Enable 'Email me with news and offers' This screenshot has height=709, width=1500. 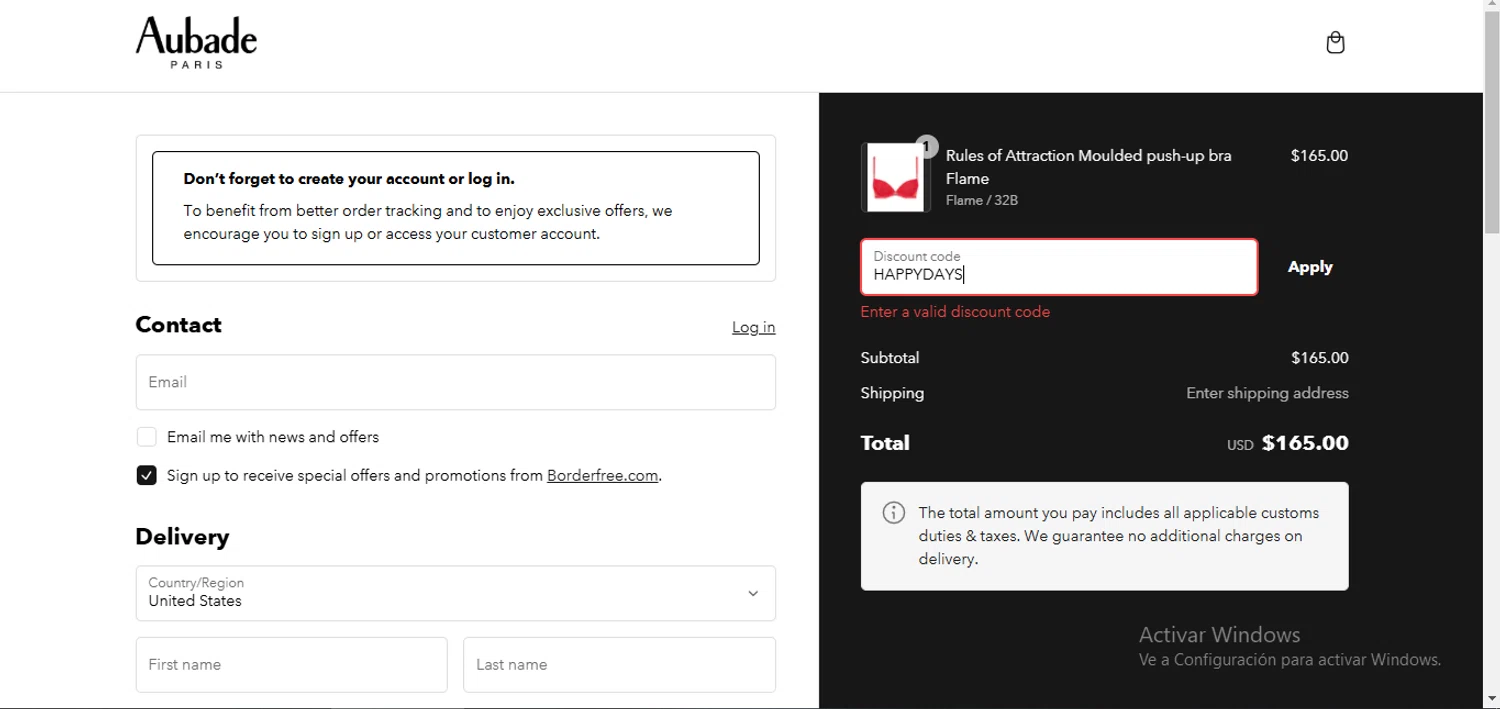point(147,437)
